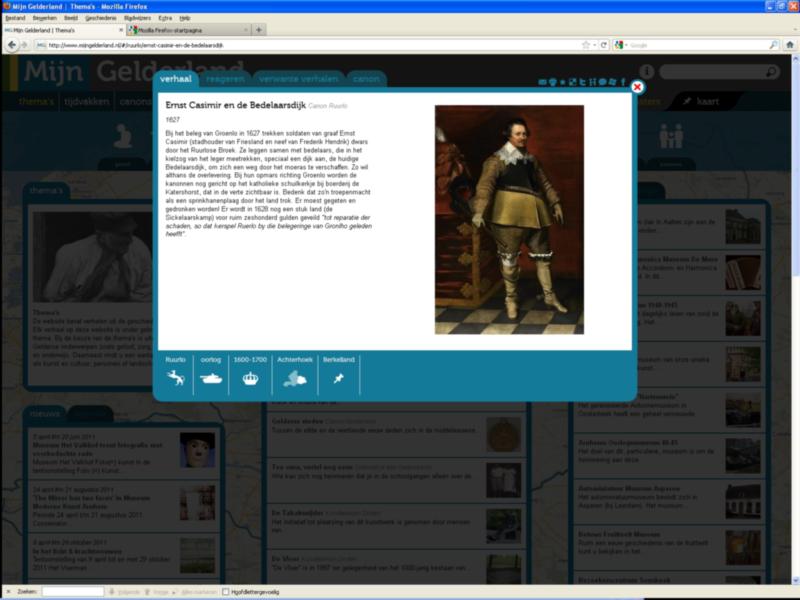Click the 1600-1700 crown period icon
Viewport: 800px width, 600px height.
point(250,379)
